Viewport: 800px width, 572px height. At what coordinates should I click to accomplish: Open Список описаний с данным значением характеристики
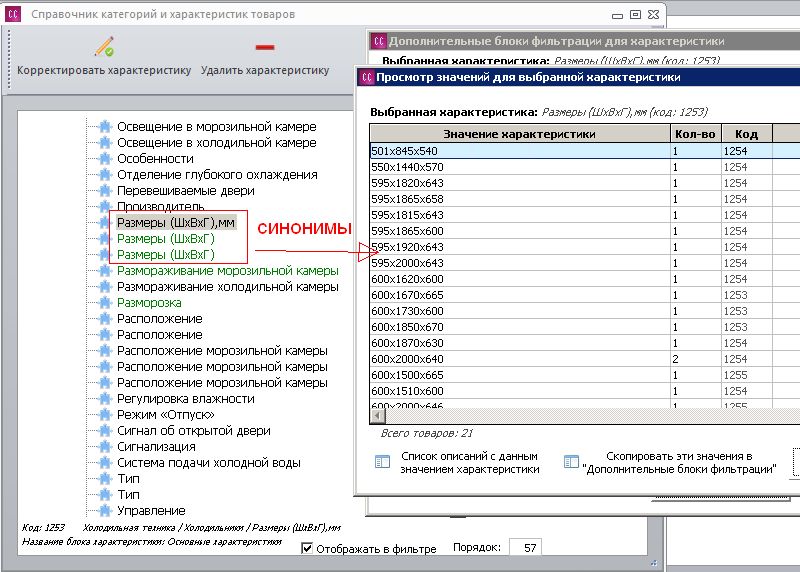pyautogui.click(x=469, y=462)
